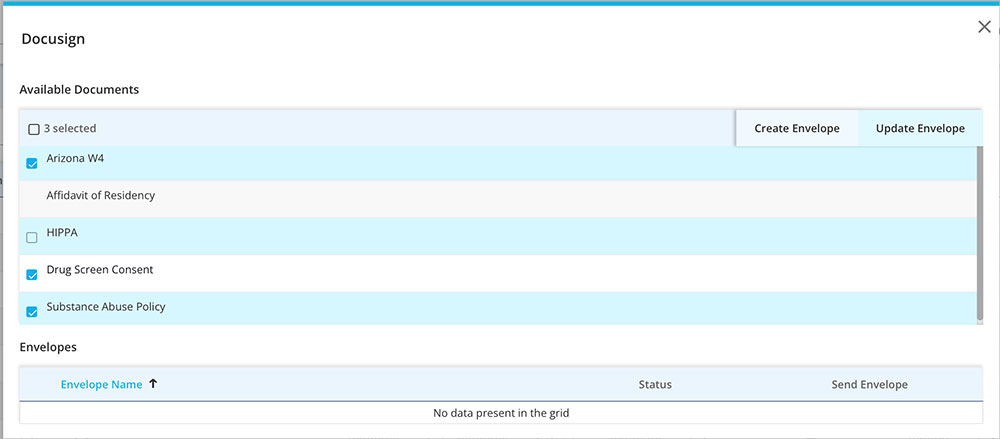Click the Arizona W4 document name

click(x=75, y=158)
